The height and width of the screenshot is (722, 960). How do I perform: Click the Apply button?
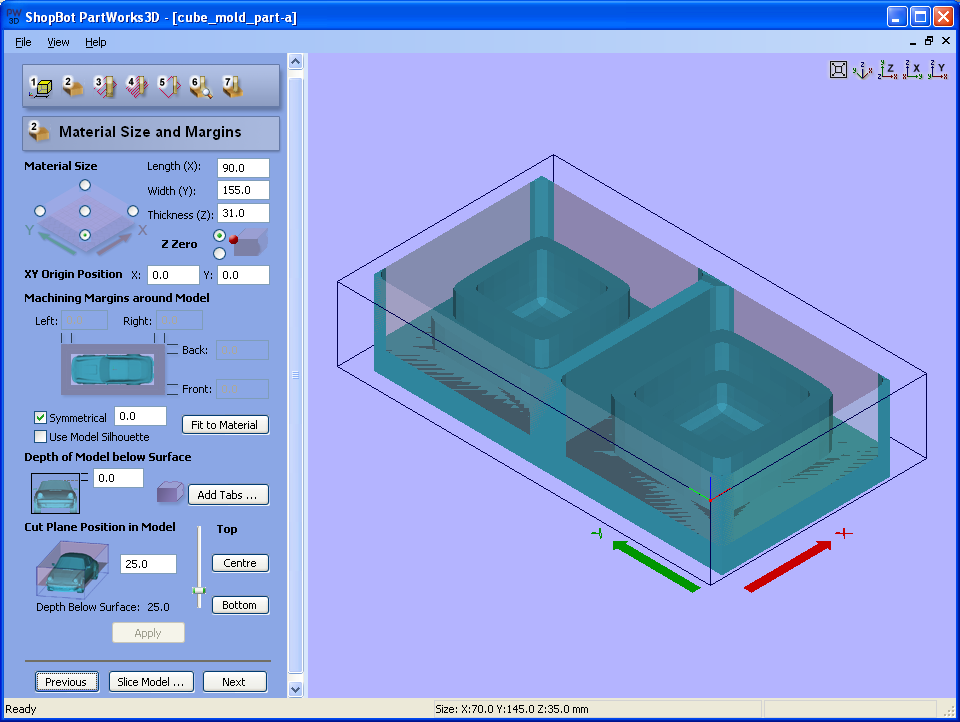(x=148, y=633)
